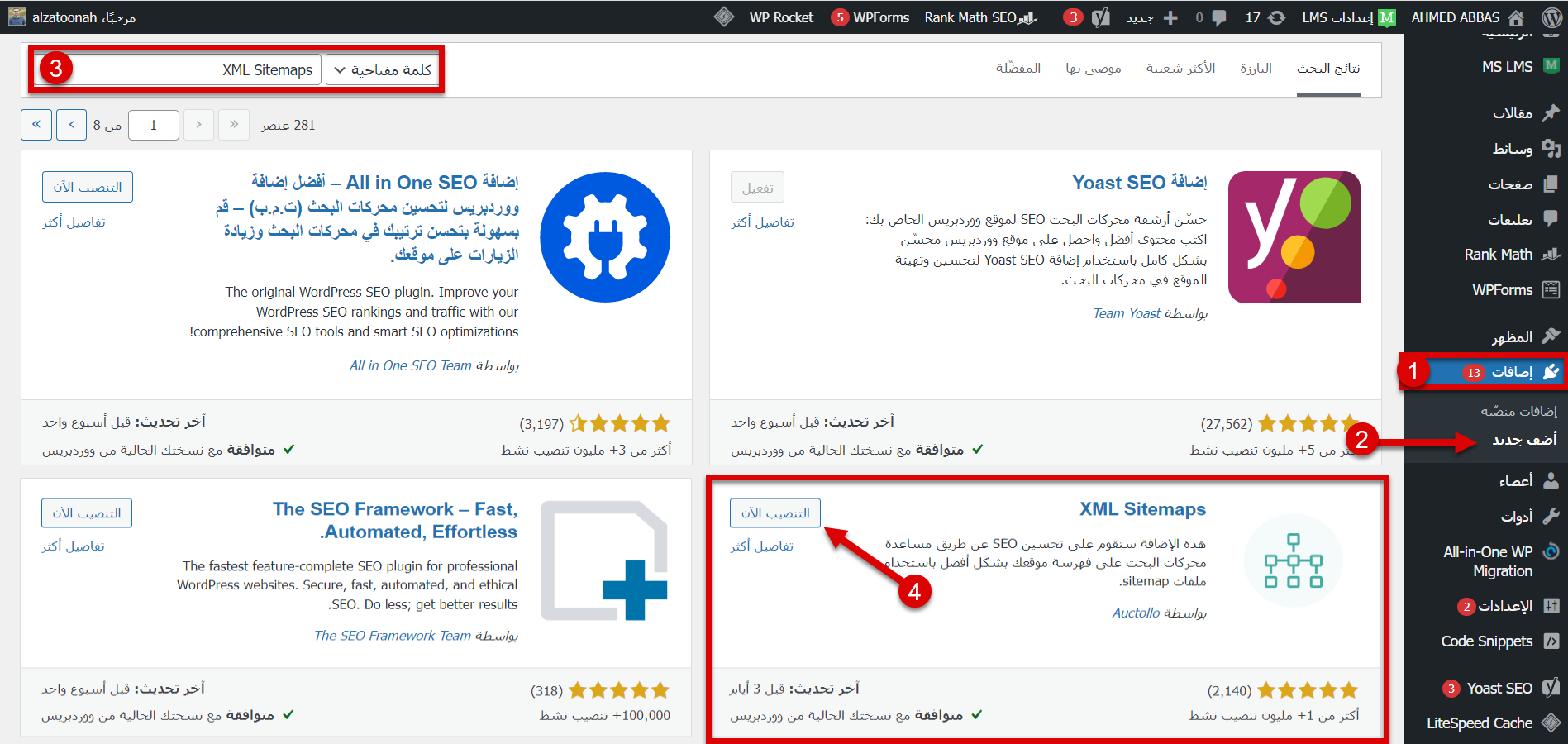Open the comments bubble icon in admin bar
1568x744 pixels.
[1218, 17]
